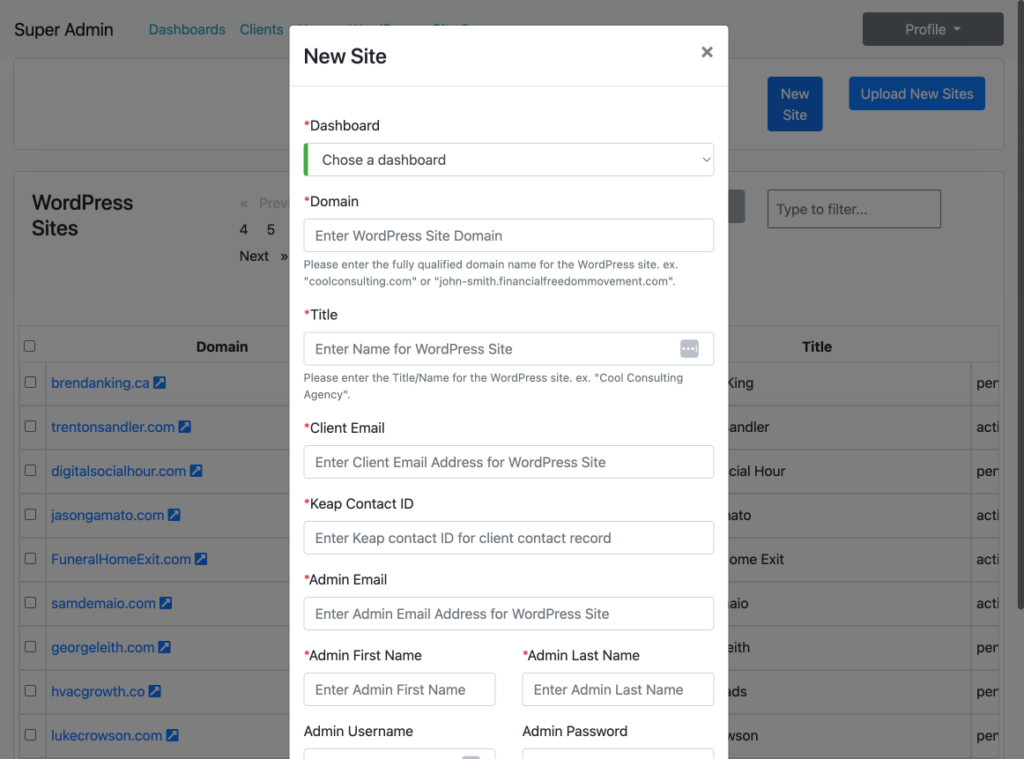Focus the WordPress Site Domain input
Image resolution: width=1024 pixels, height=759 pixels.
click(509, 236)
